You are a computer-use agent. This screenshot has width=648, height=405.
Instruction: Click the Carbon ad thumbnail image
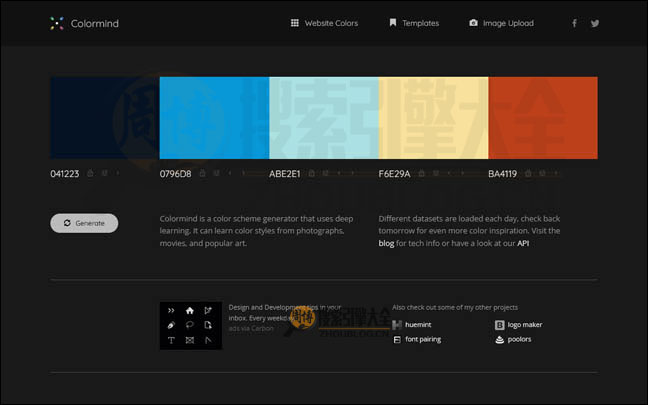pyautogui.click(x=191, y=326)
